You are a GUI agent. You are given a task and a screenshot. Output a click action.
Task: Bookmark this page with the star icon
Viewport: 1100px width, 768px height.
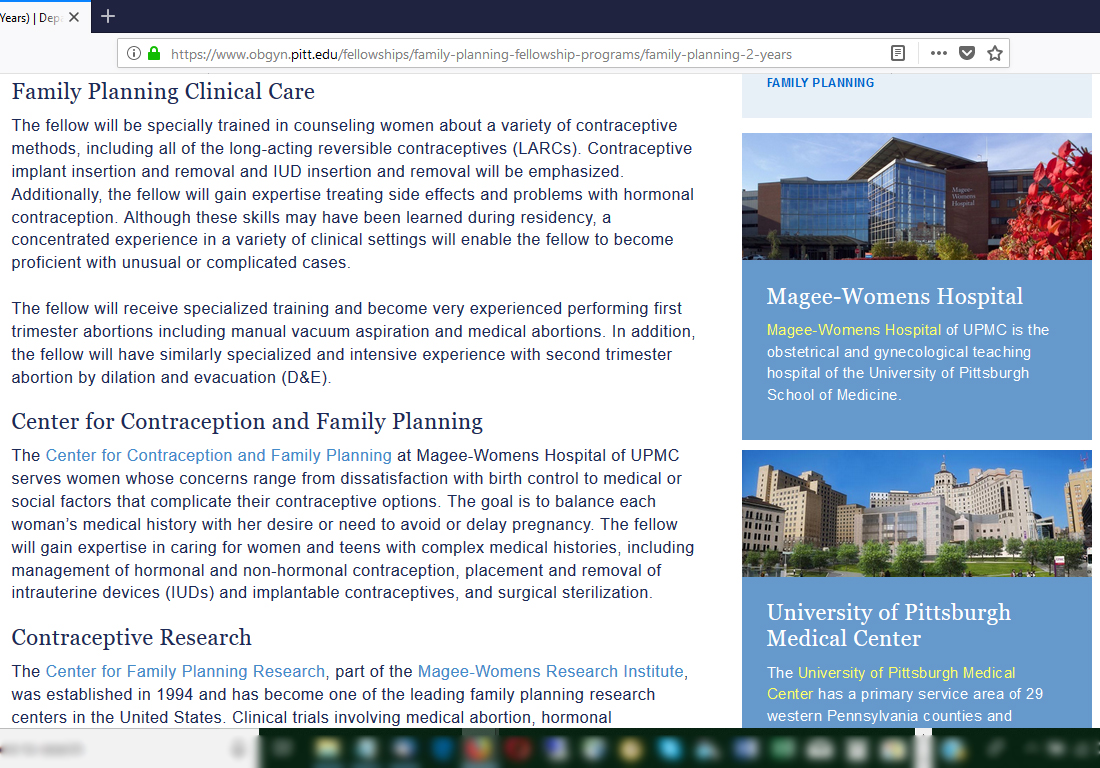point(995,53)
